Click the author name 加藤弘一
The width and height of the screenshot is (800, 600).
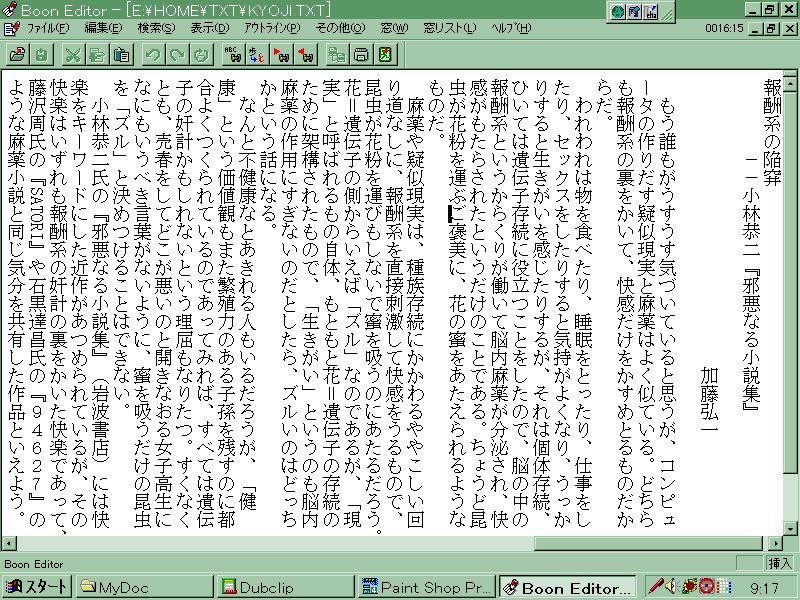[x=708, y=401]
